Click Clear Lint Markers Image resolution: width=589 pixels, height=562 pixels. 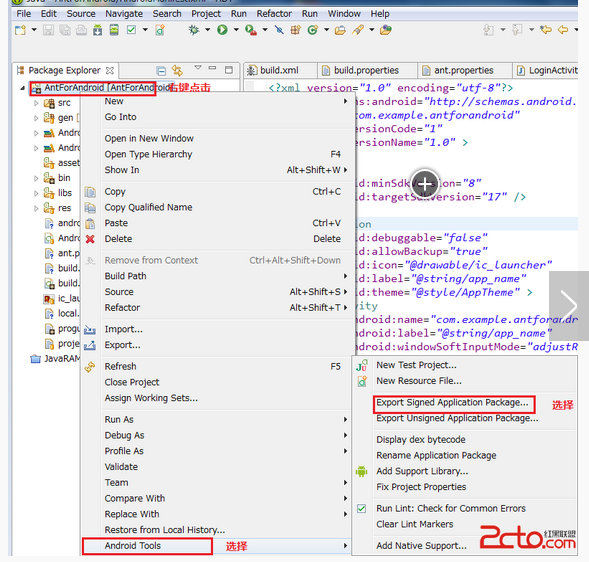coord(415,524)
